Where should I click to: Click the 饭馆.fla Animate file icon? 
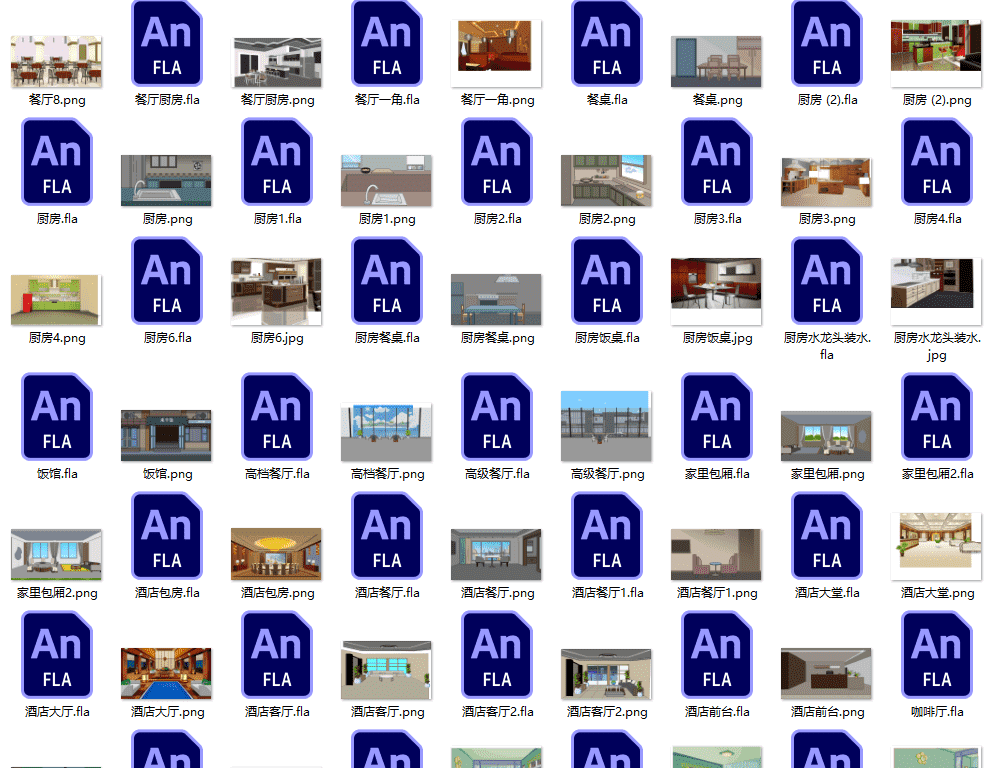pos(57,417)
